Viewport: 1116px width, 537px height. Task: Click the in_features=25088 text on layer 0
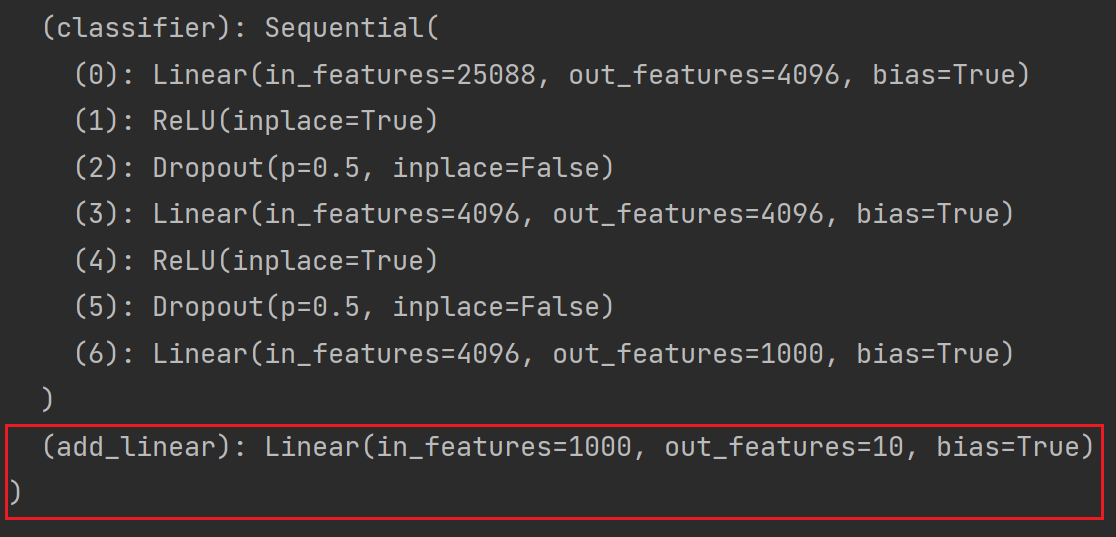(x=399, y=75)
